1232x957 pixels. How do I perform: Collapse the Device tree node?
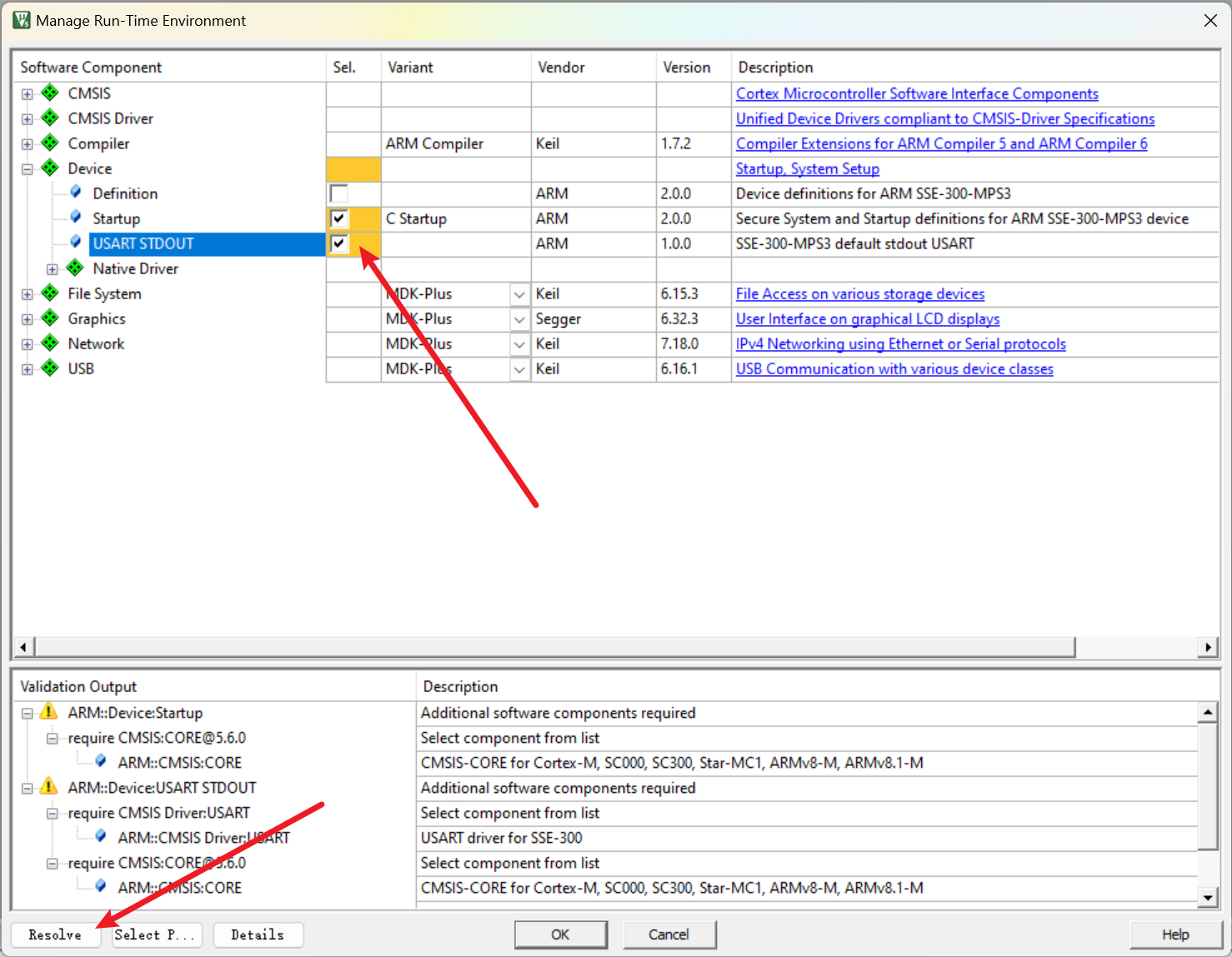click(28, 169)
